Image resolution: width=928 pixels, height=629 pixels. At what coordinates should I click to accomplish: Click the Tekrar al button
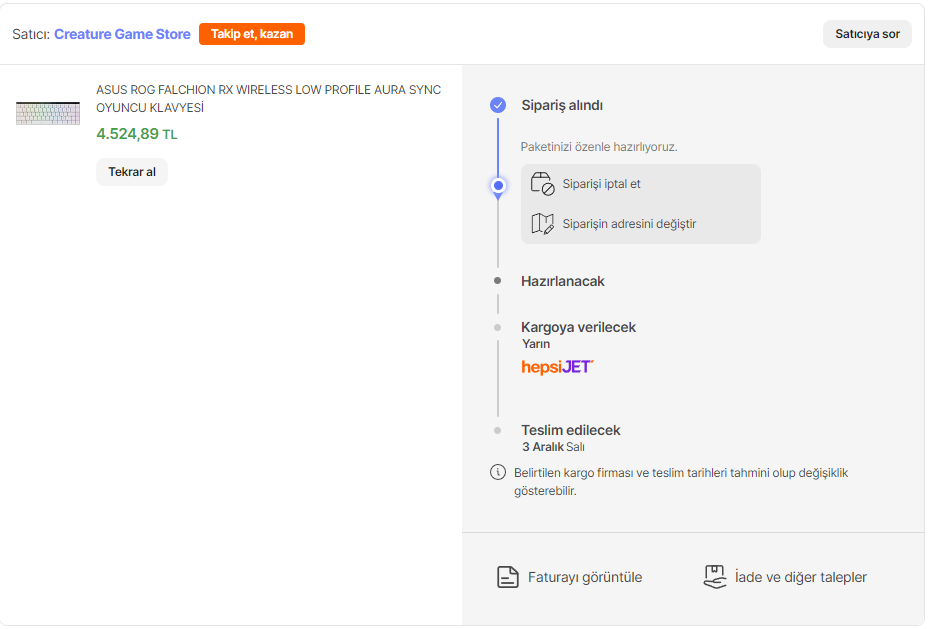[132, 172]
